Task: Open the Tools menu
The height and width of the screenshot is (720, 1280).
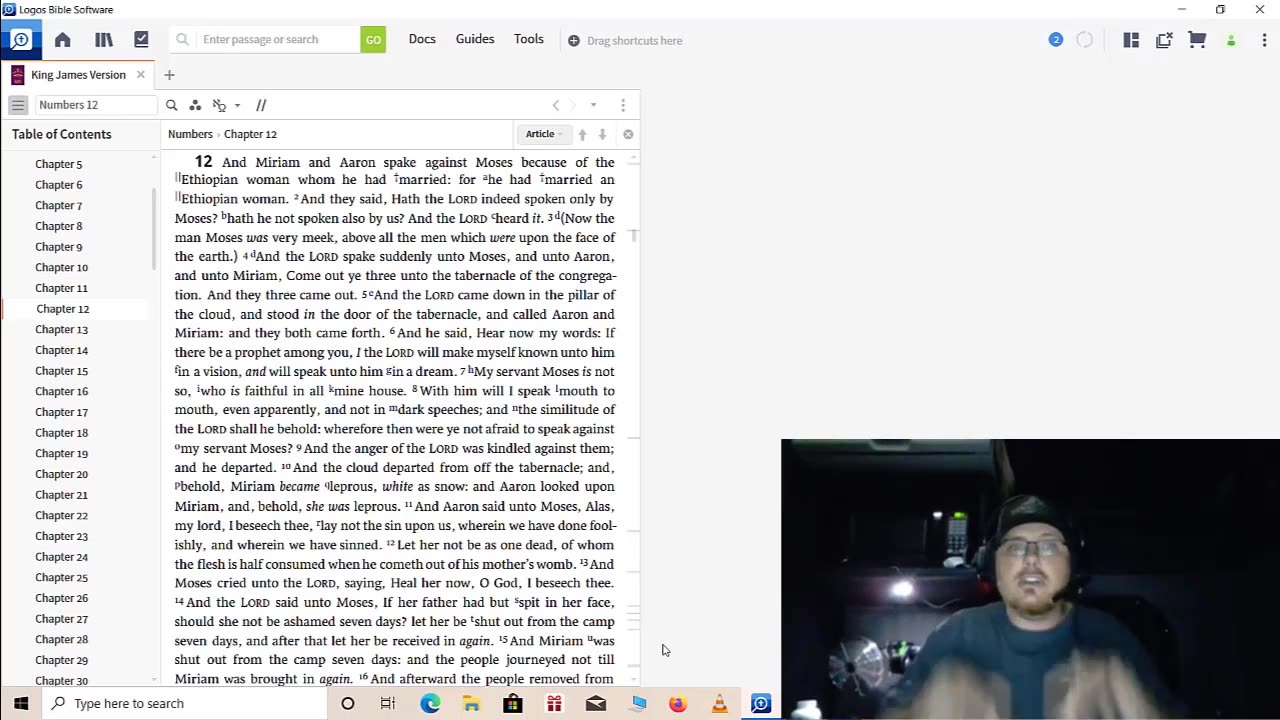Action: pyautogui.click(x=529, y=39)
